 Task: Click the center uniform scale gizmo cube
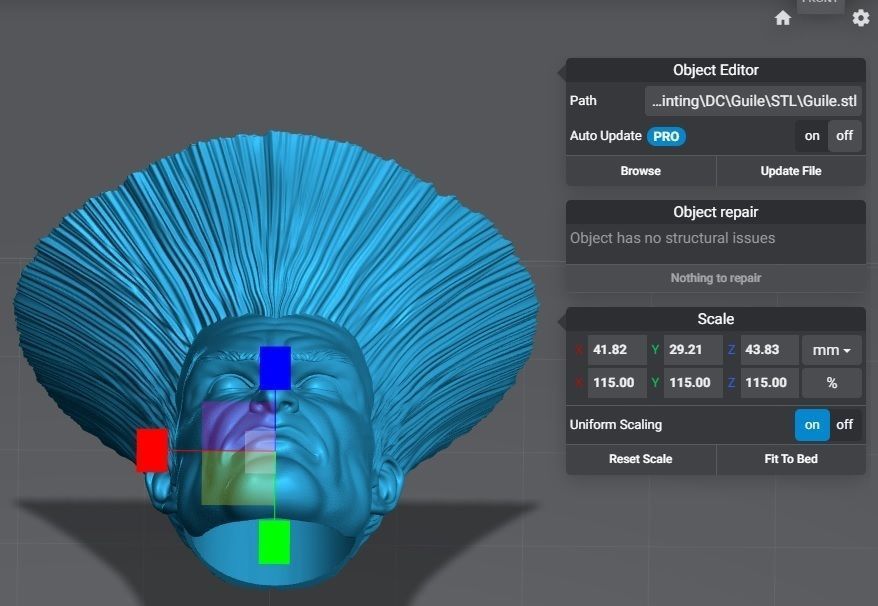pyautogui.click(x=260, y=453)
